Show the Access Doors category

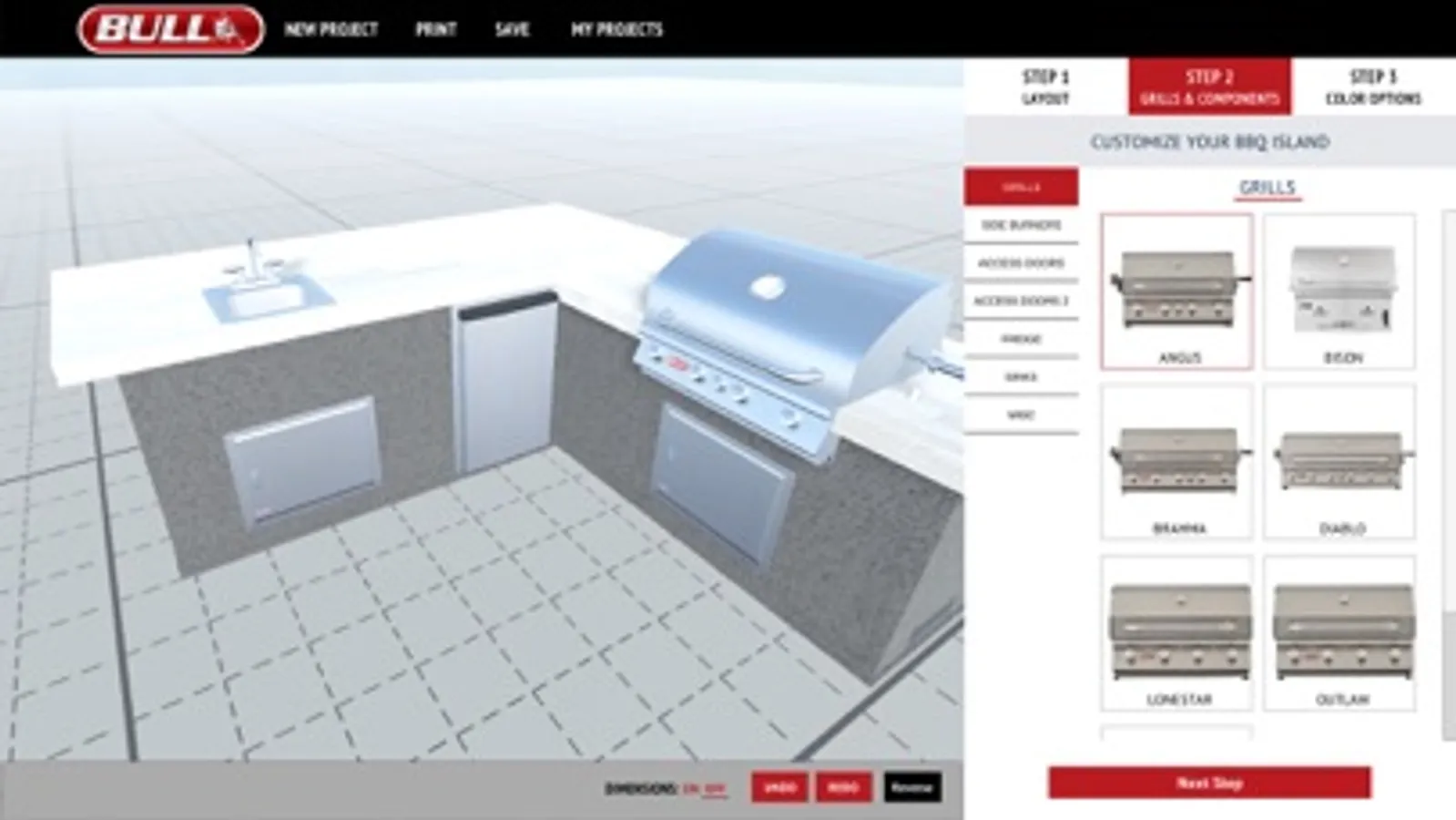pyautogui.click(x=1022, y=263)
